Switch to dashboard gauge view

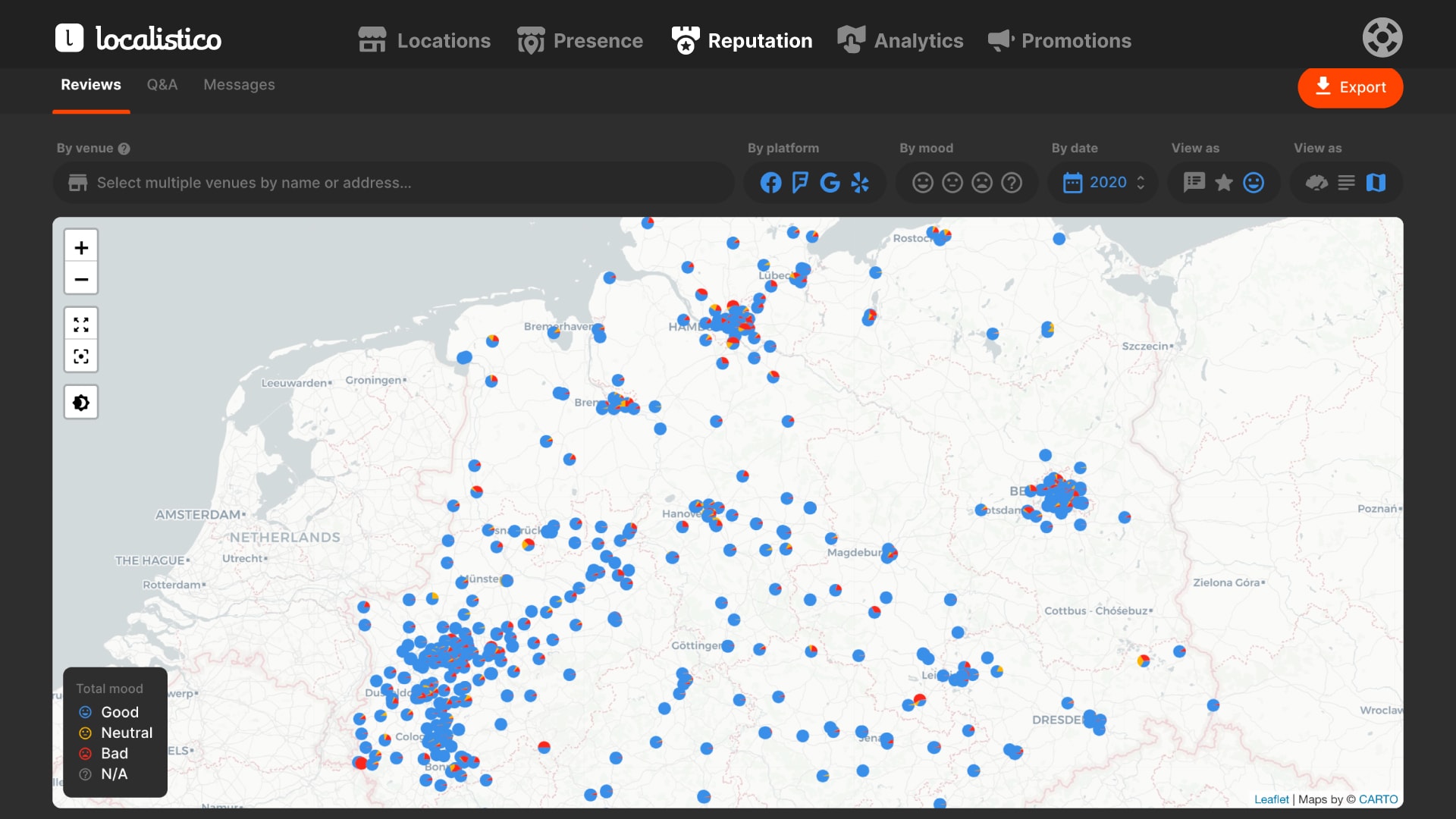pyautogui.click(x=1316, y=183)
